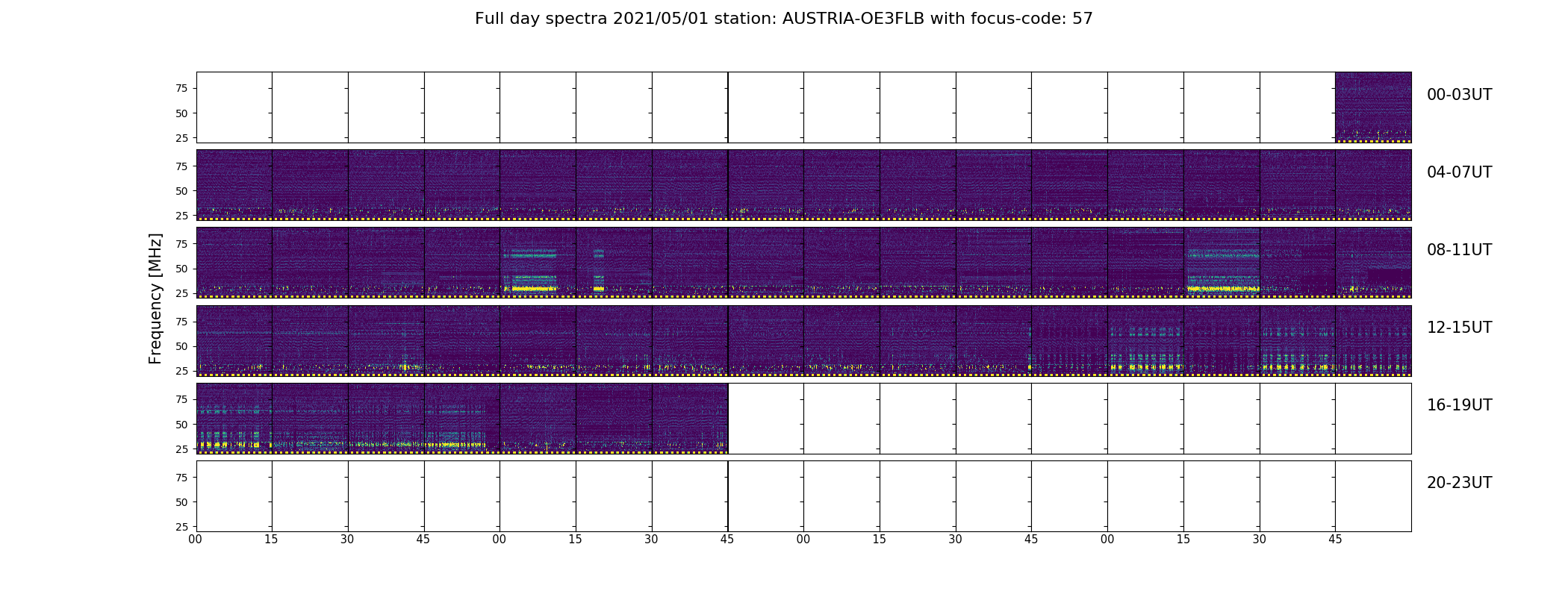Select the '16-19UT' row label
The image size is (1568, 597).
pyautogui.click(x=1459, y=405)
